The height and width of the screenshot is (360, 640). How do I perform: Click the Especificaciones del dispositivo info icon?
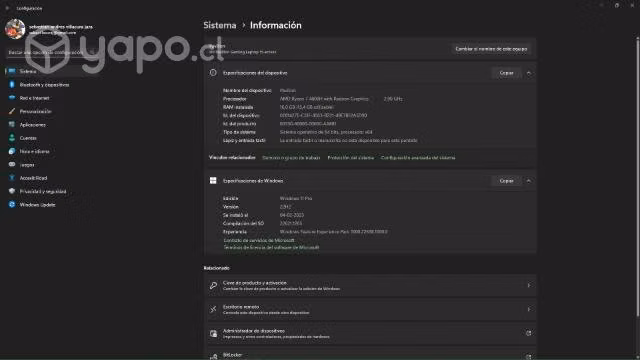213,73
